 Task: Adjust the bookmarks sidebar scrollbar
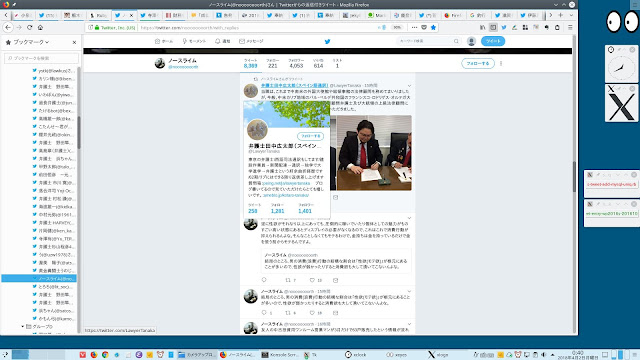click(79, 133)
